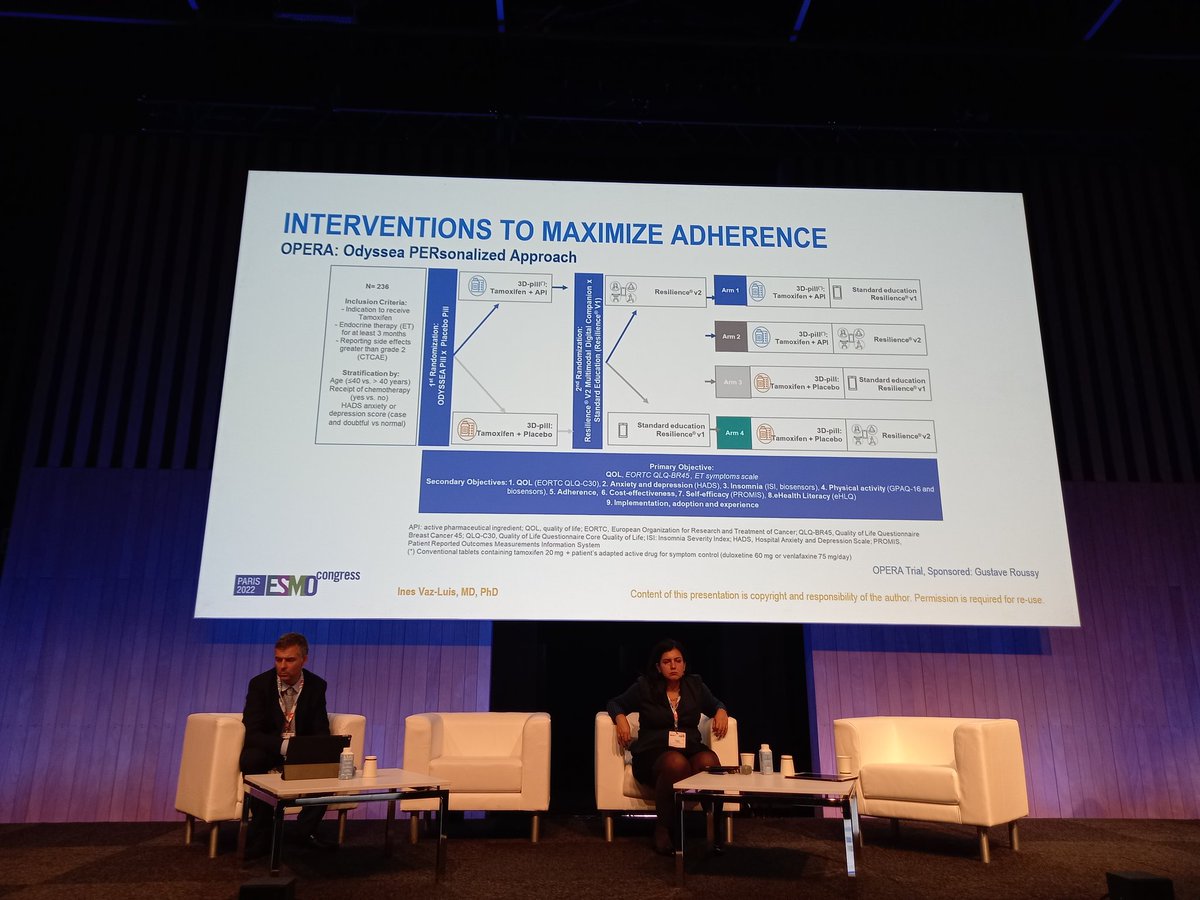This screenshot has height=900, width=1200.
Task: Click the slide title INTERVENTIONS TO MAXIMIZE ADHERENCE
Action: coord(555,229)
